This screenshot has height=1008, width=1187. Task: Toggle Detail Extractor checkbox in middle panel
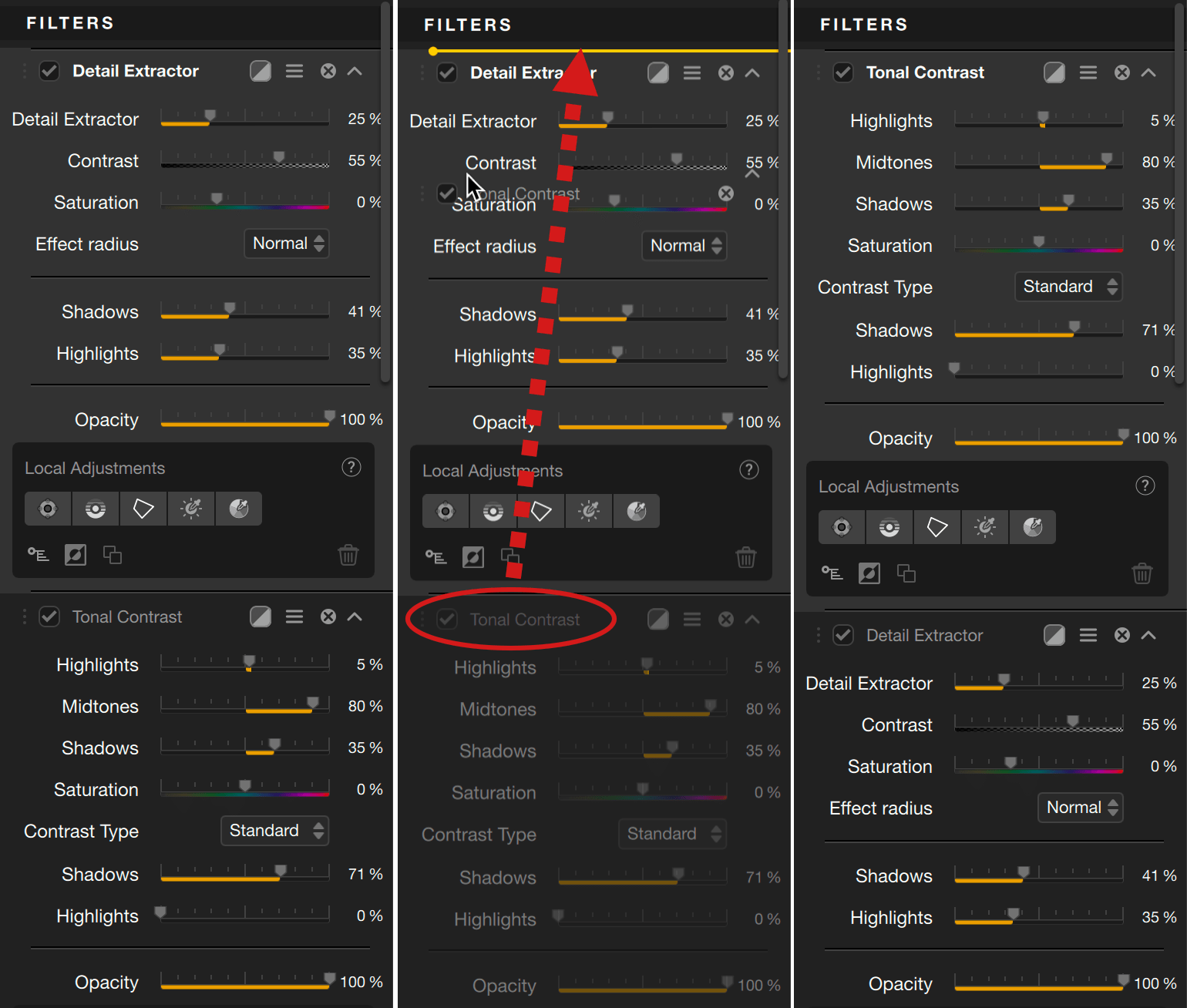(447, 73)
